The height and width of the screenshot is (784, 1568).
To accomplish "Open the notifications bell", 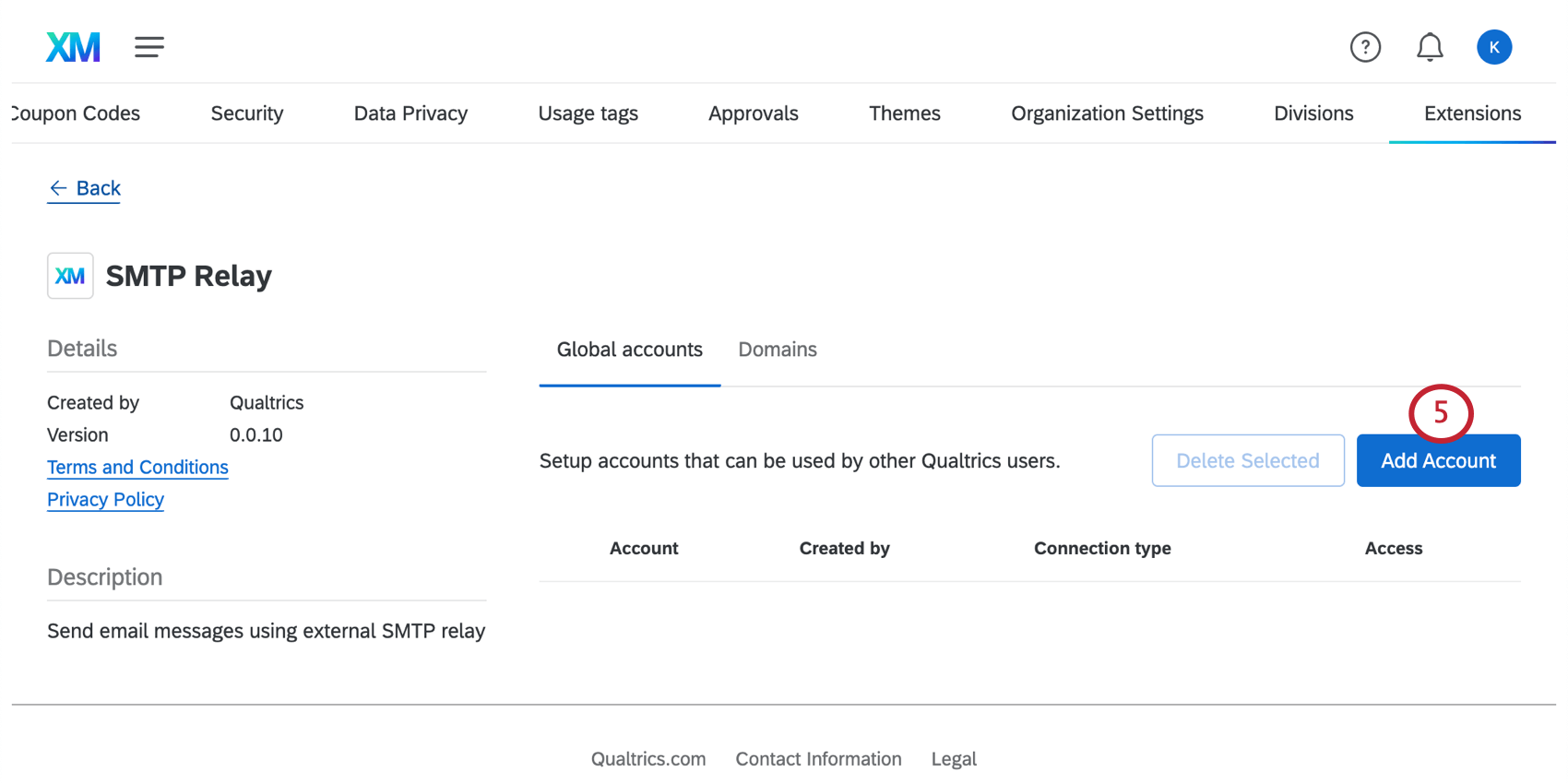I will pyautogui.click(x=1430, y=47).
